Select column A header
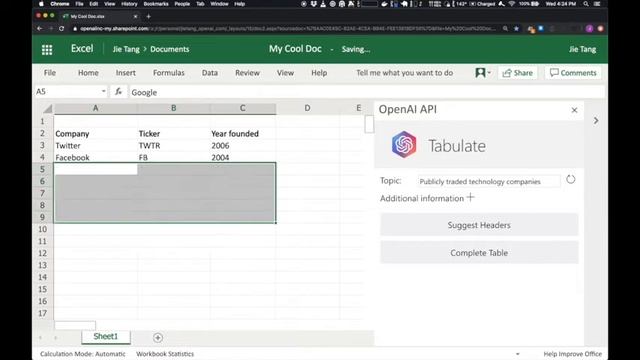This screenshot has height=360, width=640. 96,108
